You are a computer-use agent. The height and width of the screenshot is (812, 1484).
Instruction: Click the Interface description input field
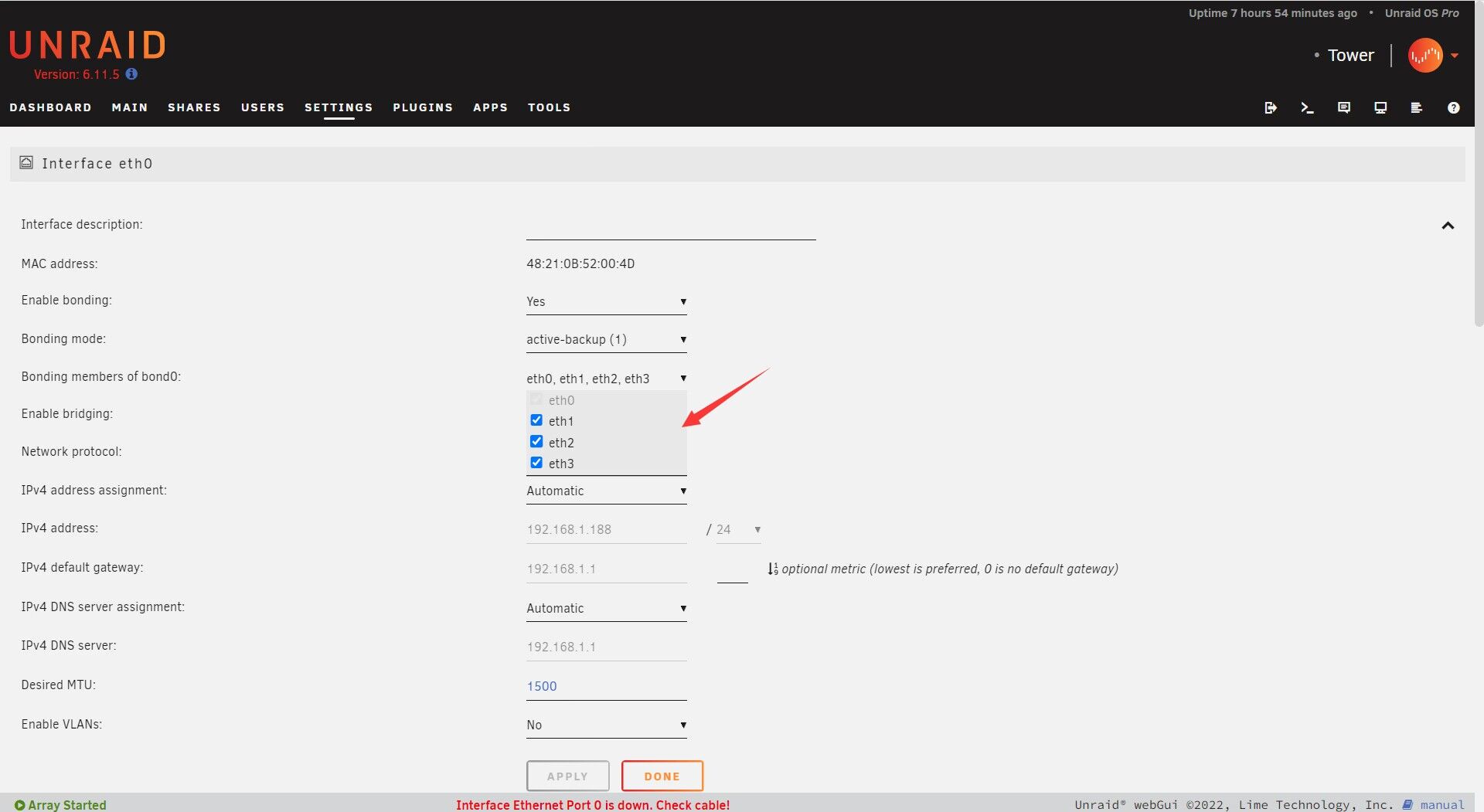click(671, 226)
